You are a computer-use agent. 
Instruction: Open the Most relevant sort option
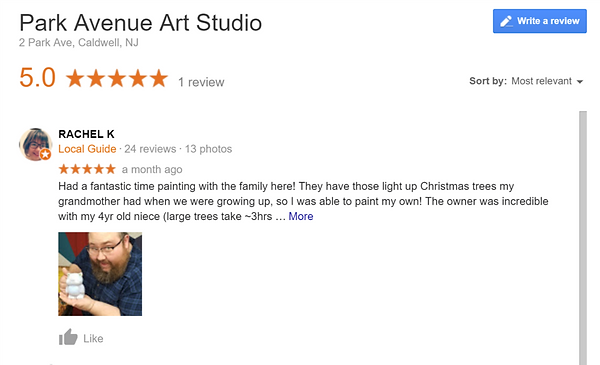coord(541,81)
